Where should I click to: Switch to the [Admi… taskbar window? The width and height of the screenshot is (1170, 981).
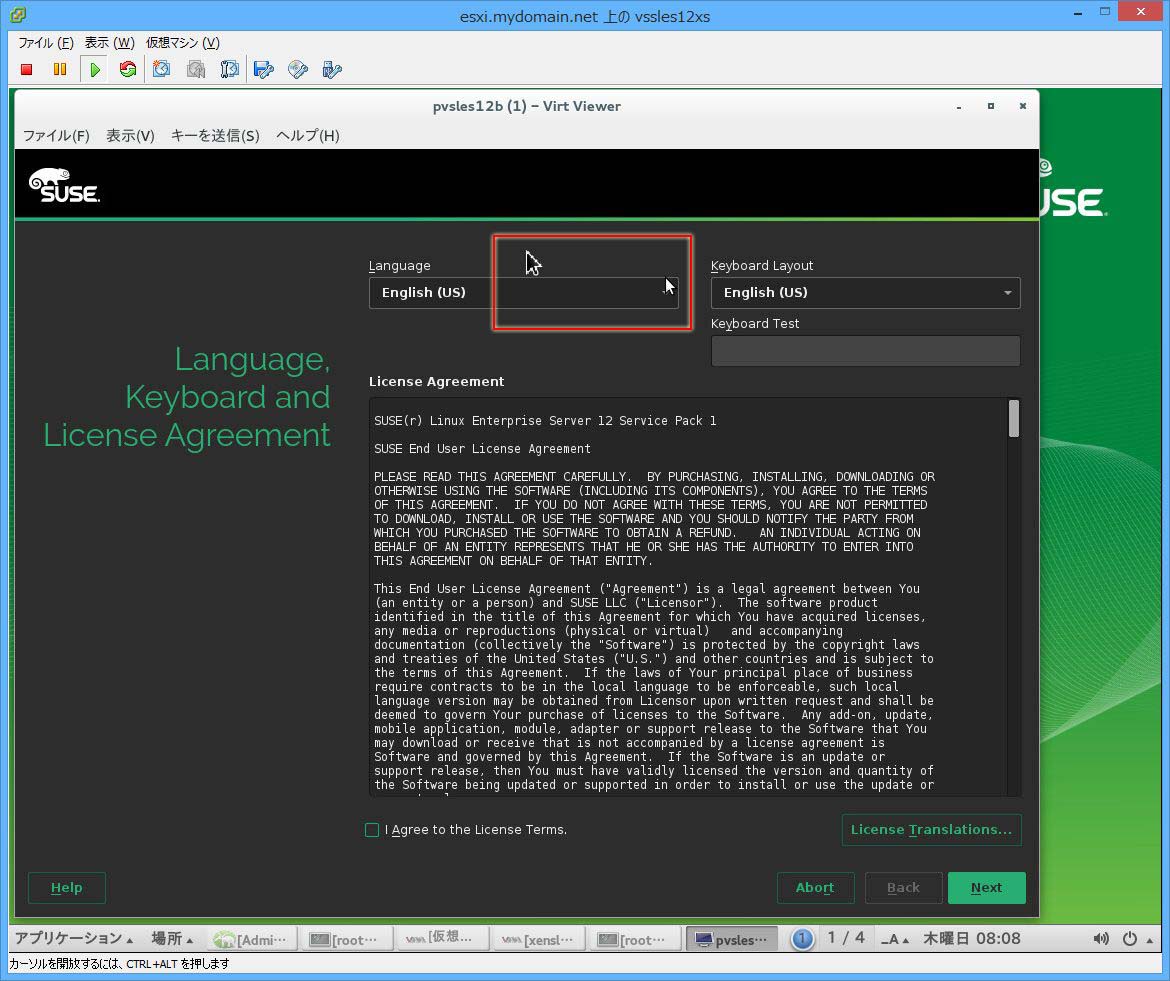pyautogui.click(x=251, y=939)
